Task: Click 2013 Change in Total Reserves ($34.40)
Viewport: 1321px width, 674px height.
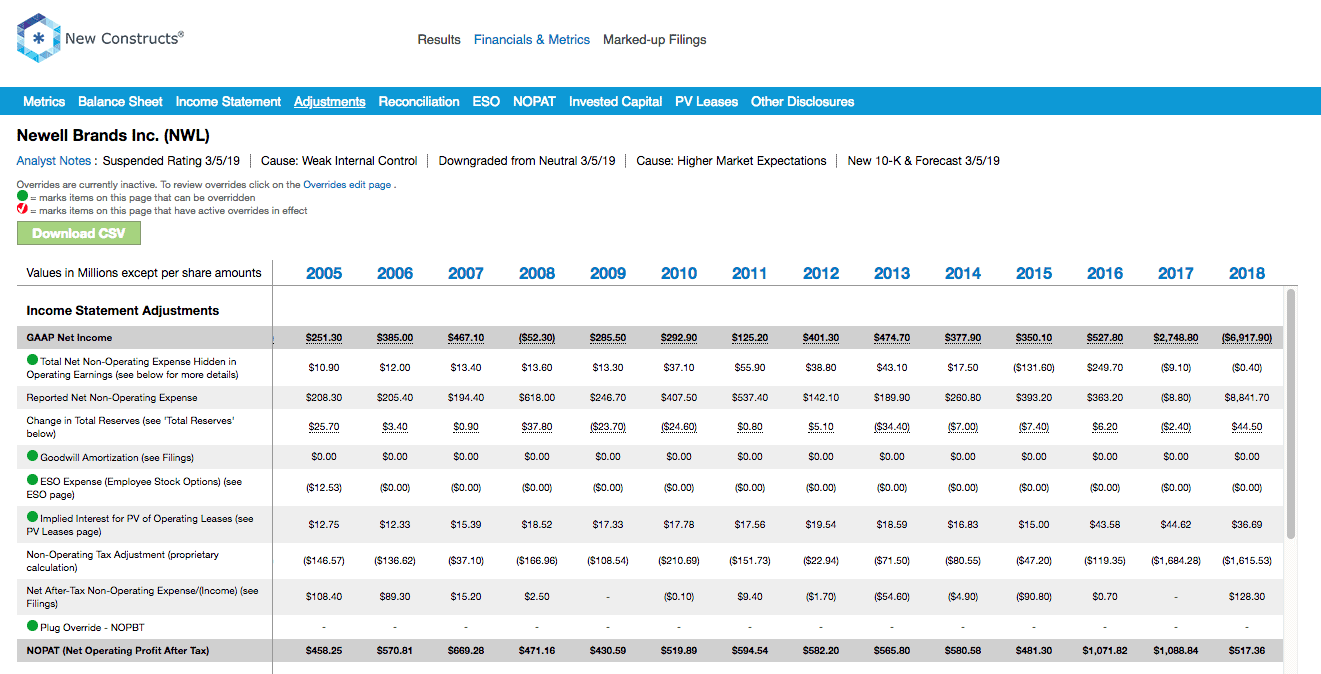Action: [892, 427]
